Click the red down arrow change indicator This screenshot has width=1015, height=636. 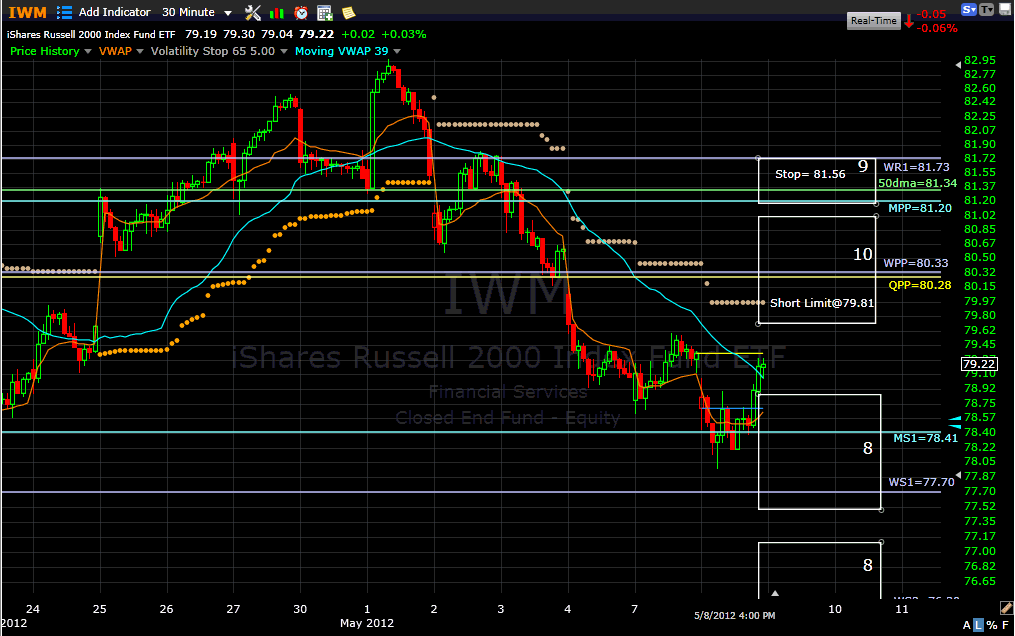click(909, 21)
